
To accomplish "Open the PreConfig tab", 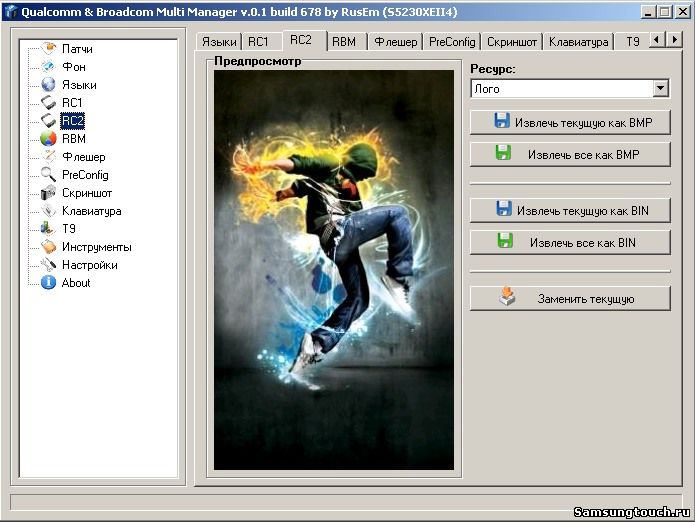I will [452, 42].
